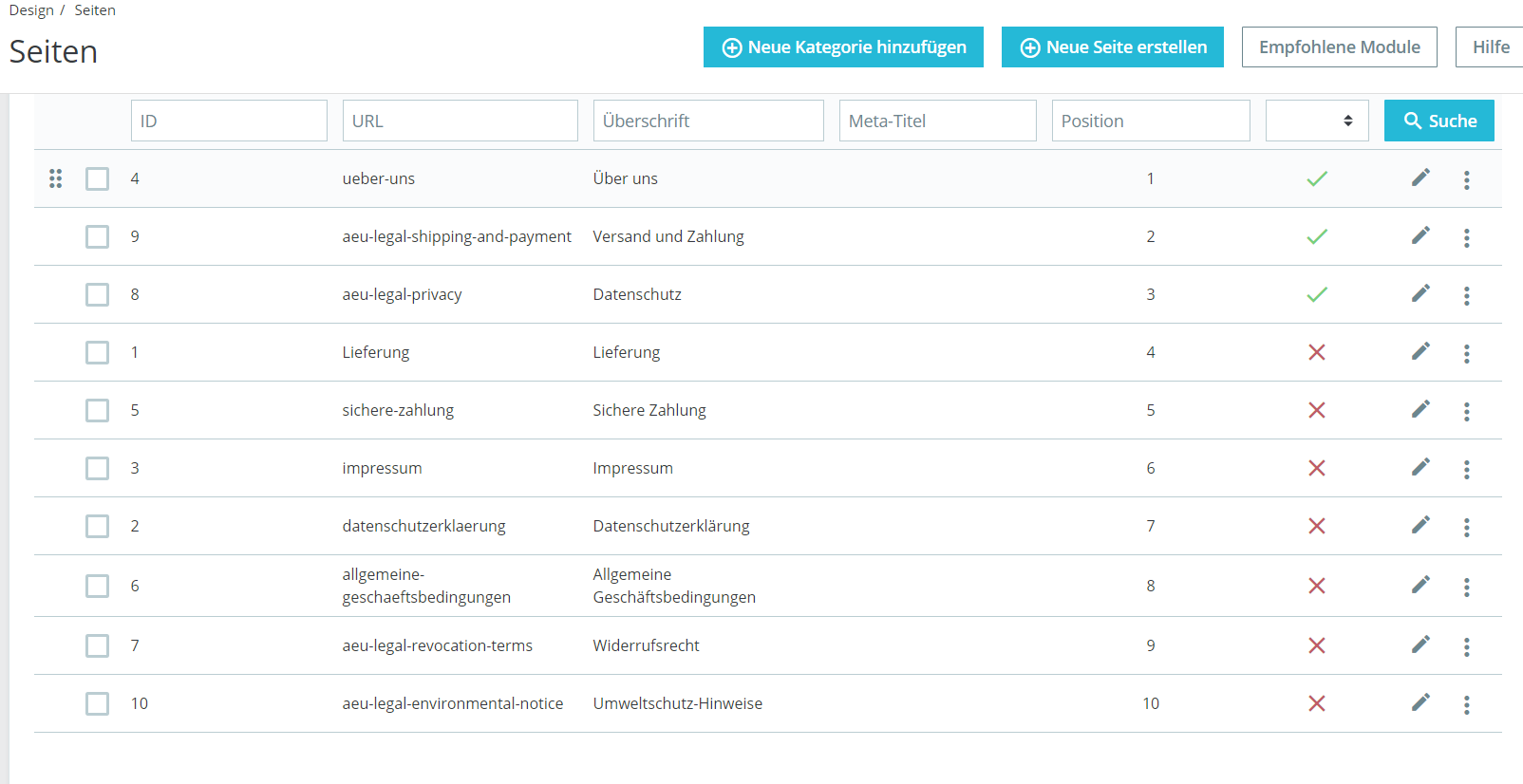
Task: Open the status filter dropdown
Action: click(1317, 121)
